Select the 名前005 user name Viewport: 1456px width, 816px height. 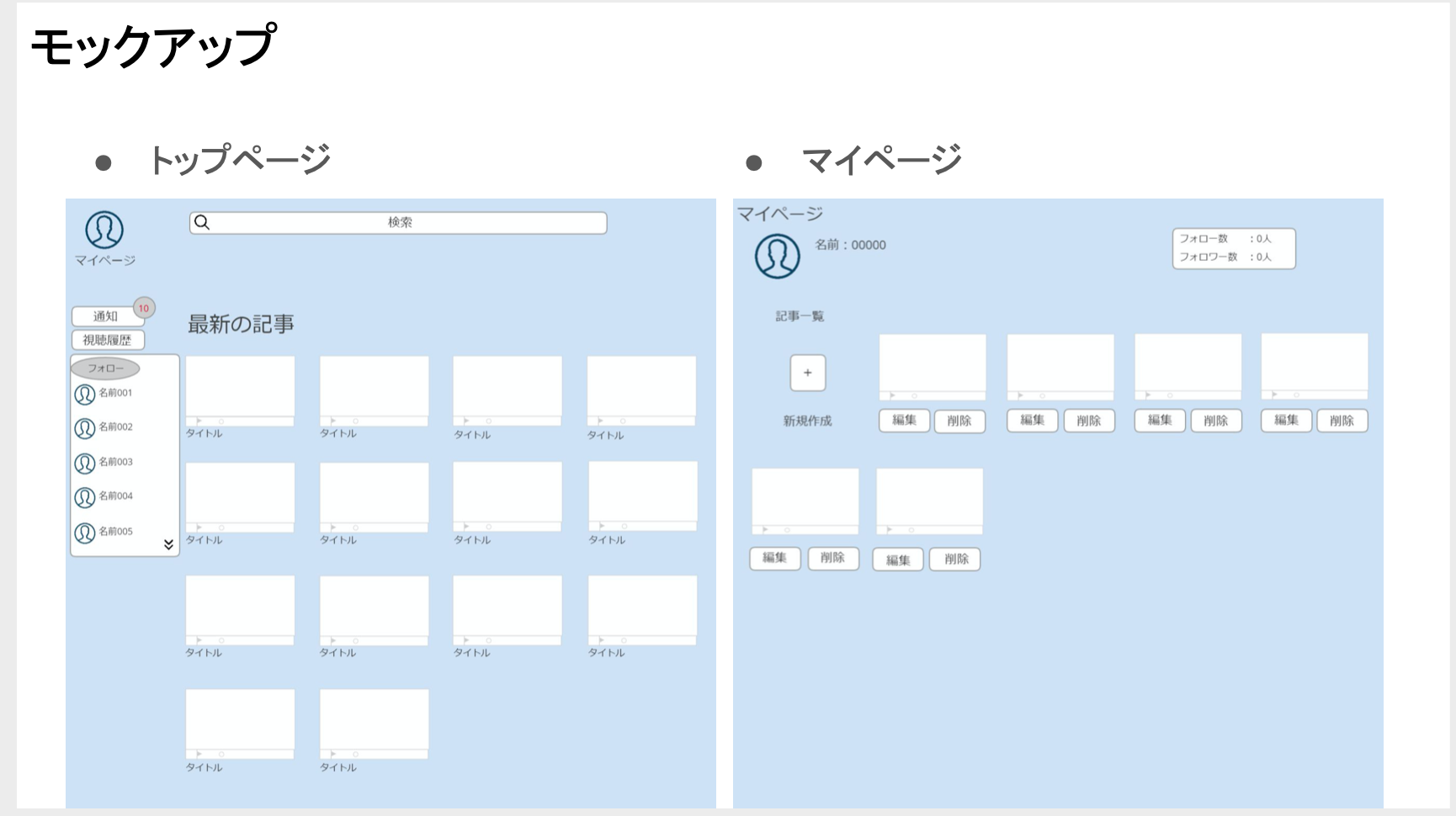coord(116,532)
